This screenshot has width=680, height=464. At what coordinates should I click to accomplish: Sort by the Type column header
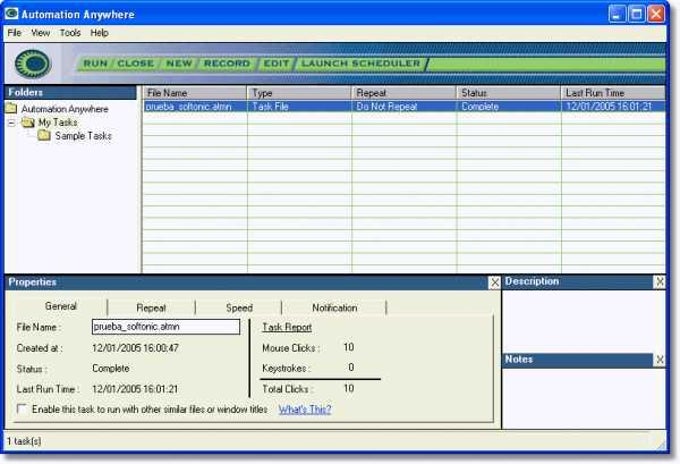pyautogui.click(x=299, y=93)
